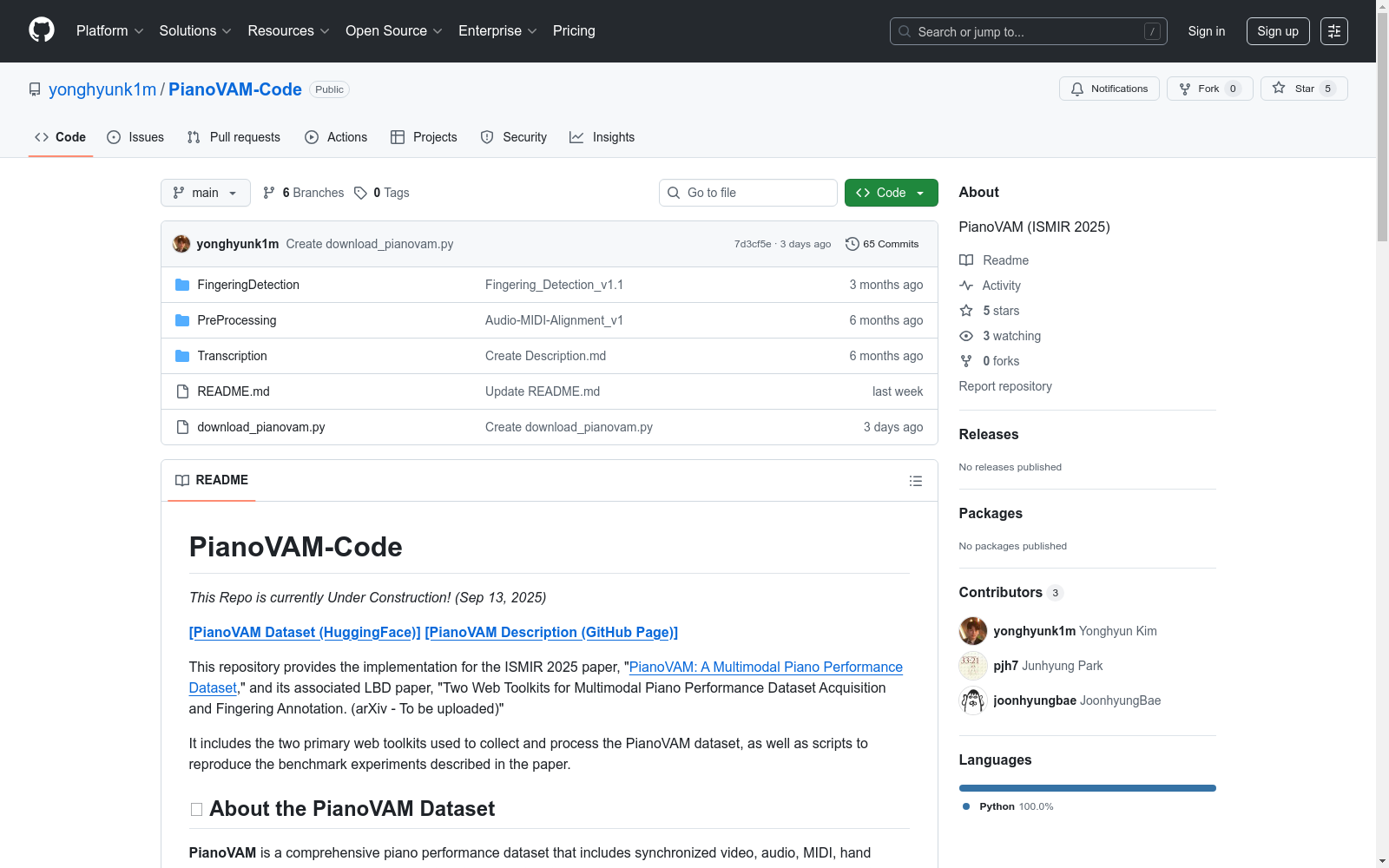Expand the Solutions dropdown menu

coord(195,31)
